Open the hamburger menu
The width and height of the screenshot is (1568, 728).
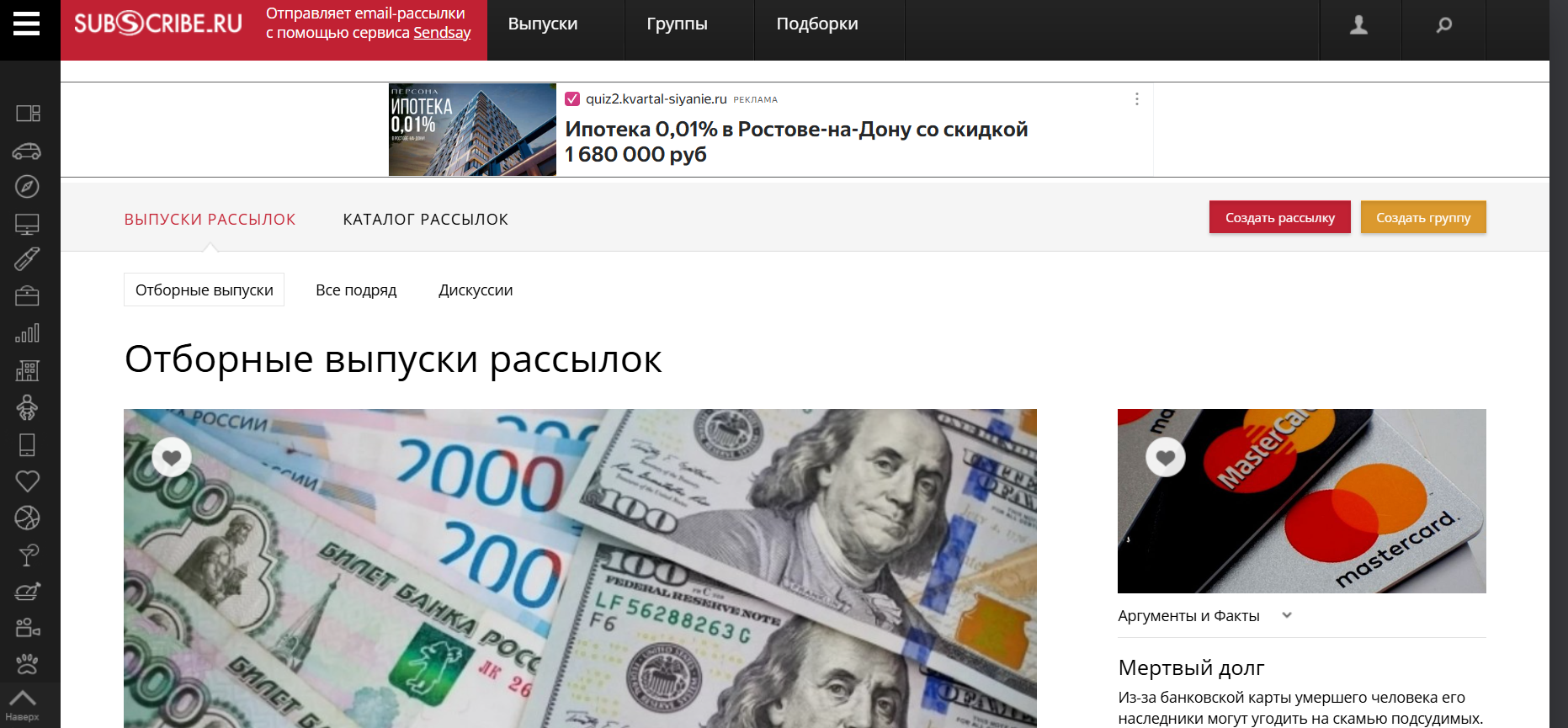tap(27, 24)
